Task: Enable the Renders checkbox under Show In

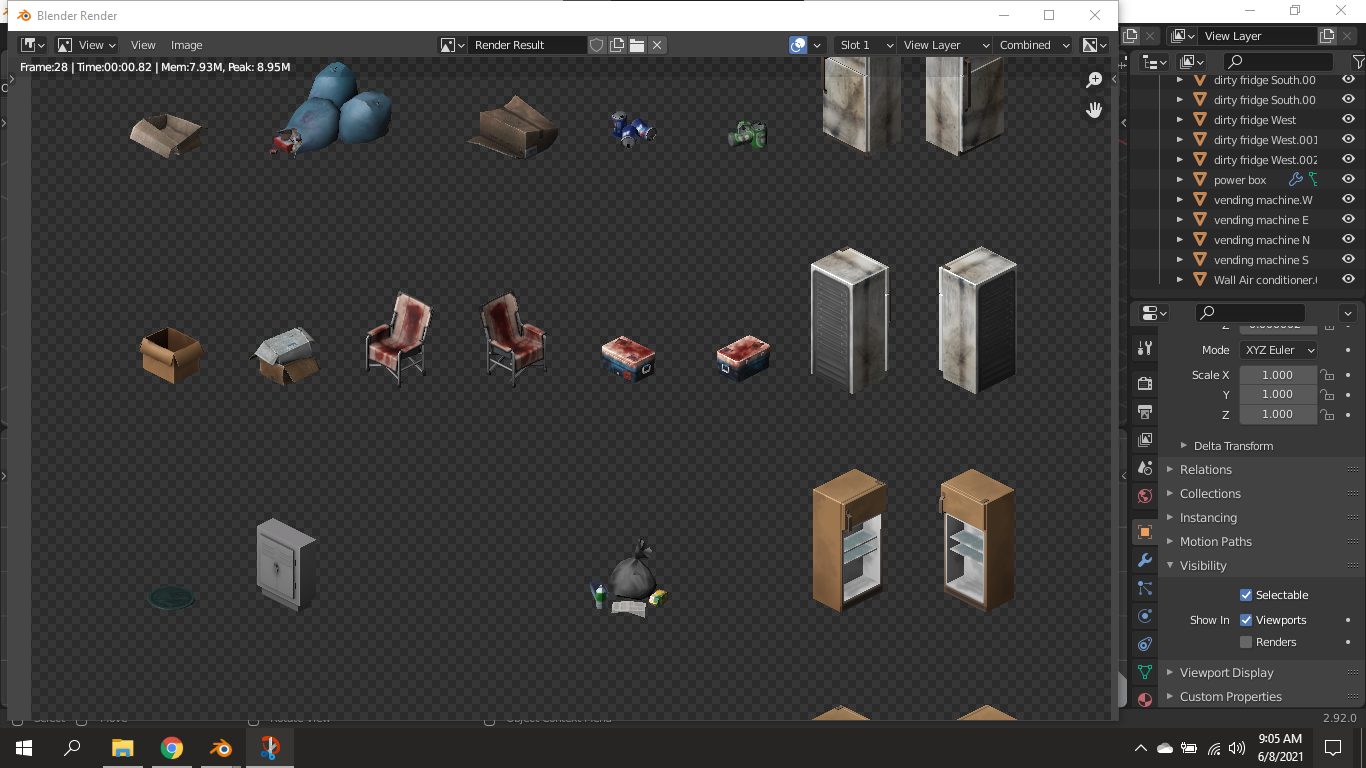Action: click(x=1248, y=642)
